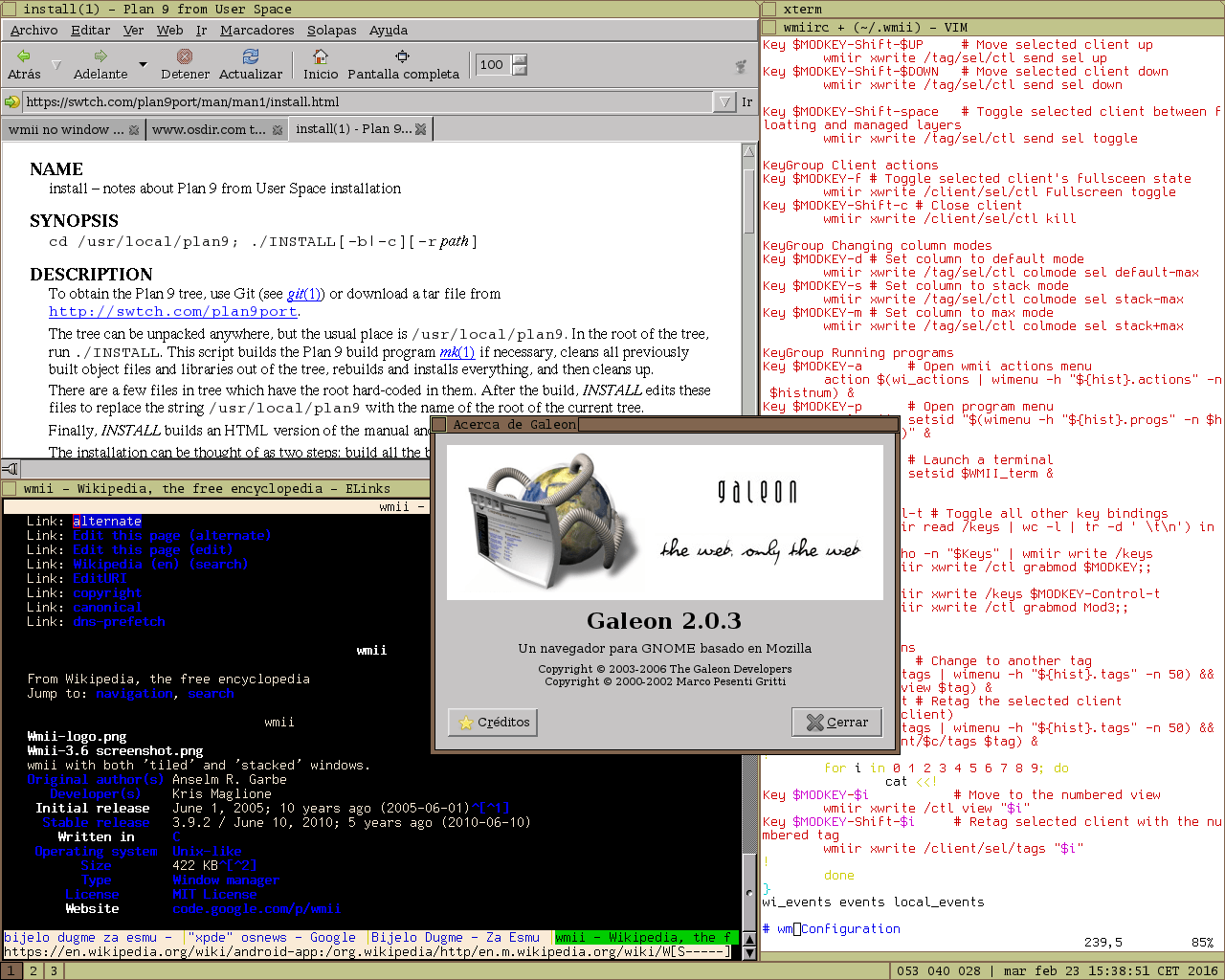The width and height of the screenshot is (1225, 980).
Task: Open the Solapas menu
Action: point(331,31)
